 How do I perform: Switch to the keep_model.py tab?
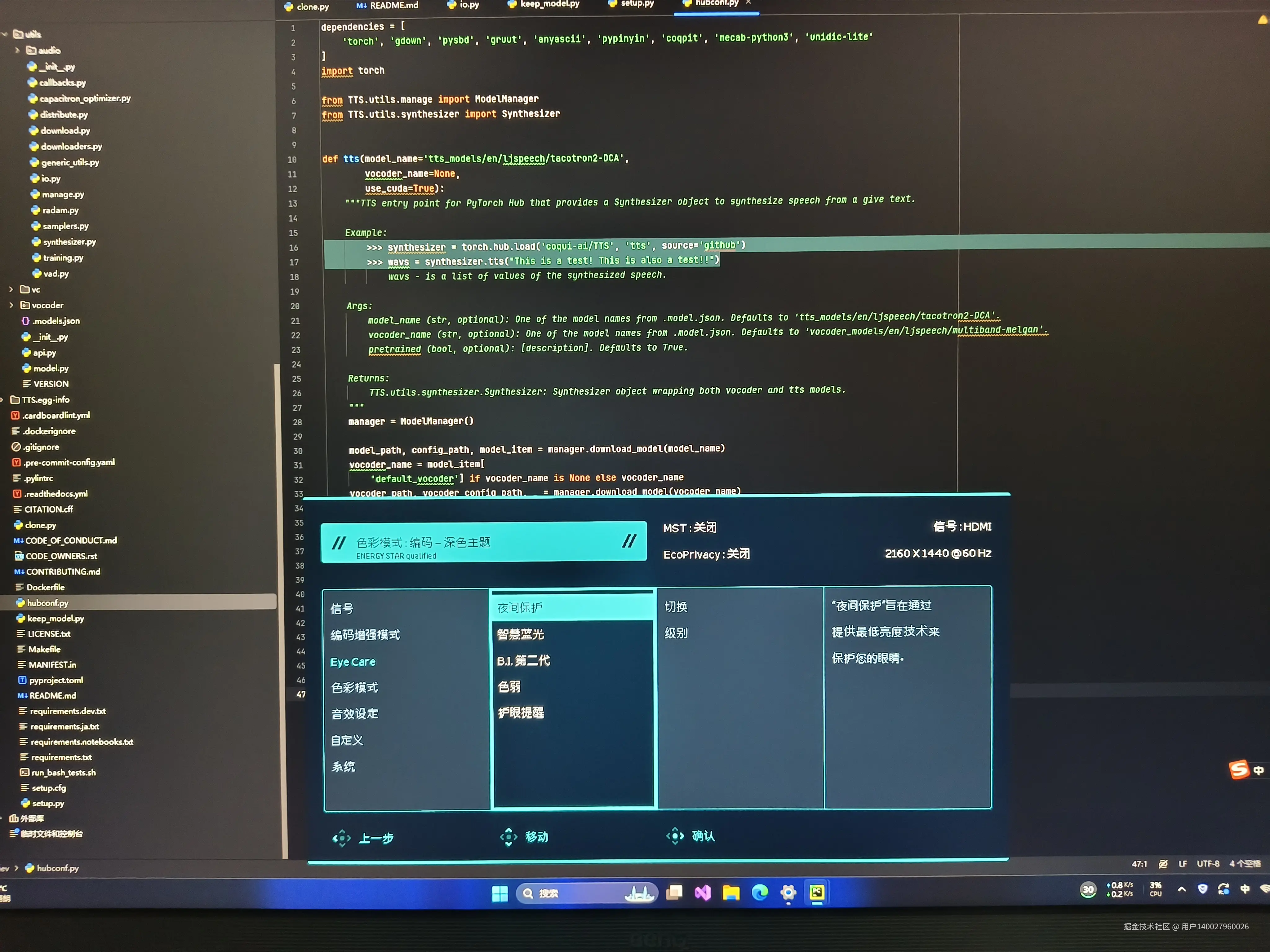tap(549, 5)
